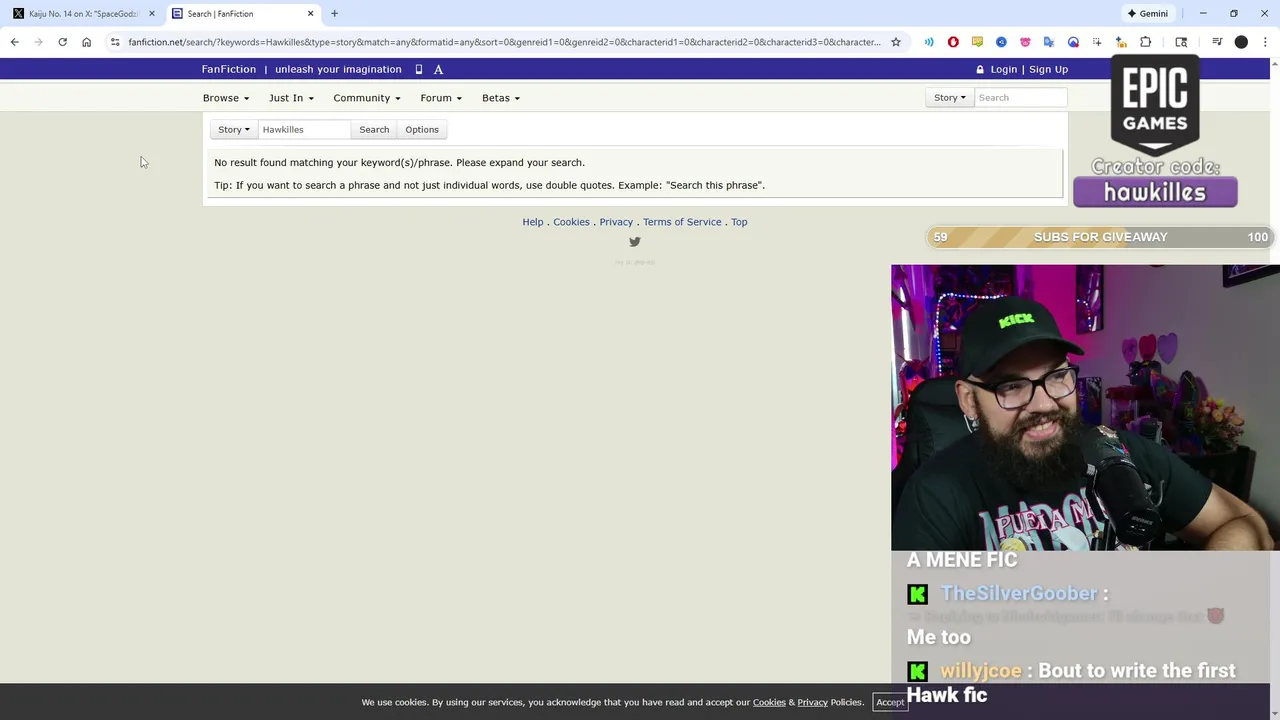The image size is (1280, 720).
Task: Bookmark this page with the star icon
Action: pos(896,42)
